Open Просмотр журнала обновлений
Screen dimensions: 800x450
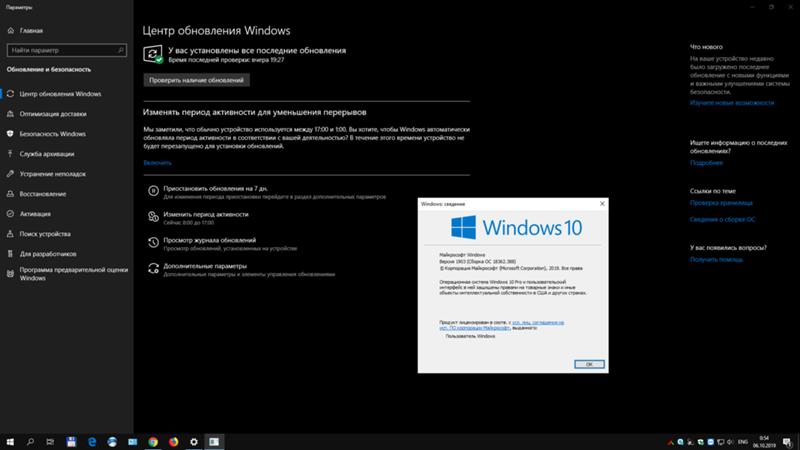210,240
